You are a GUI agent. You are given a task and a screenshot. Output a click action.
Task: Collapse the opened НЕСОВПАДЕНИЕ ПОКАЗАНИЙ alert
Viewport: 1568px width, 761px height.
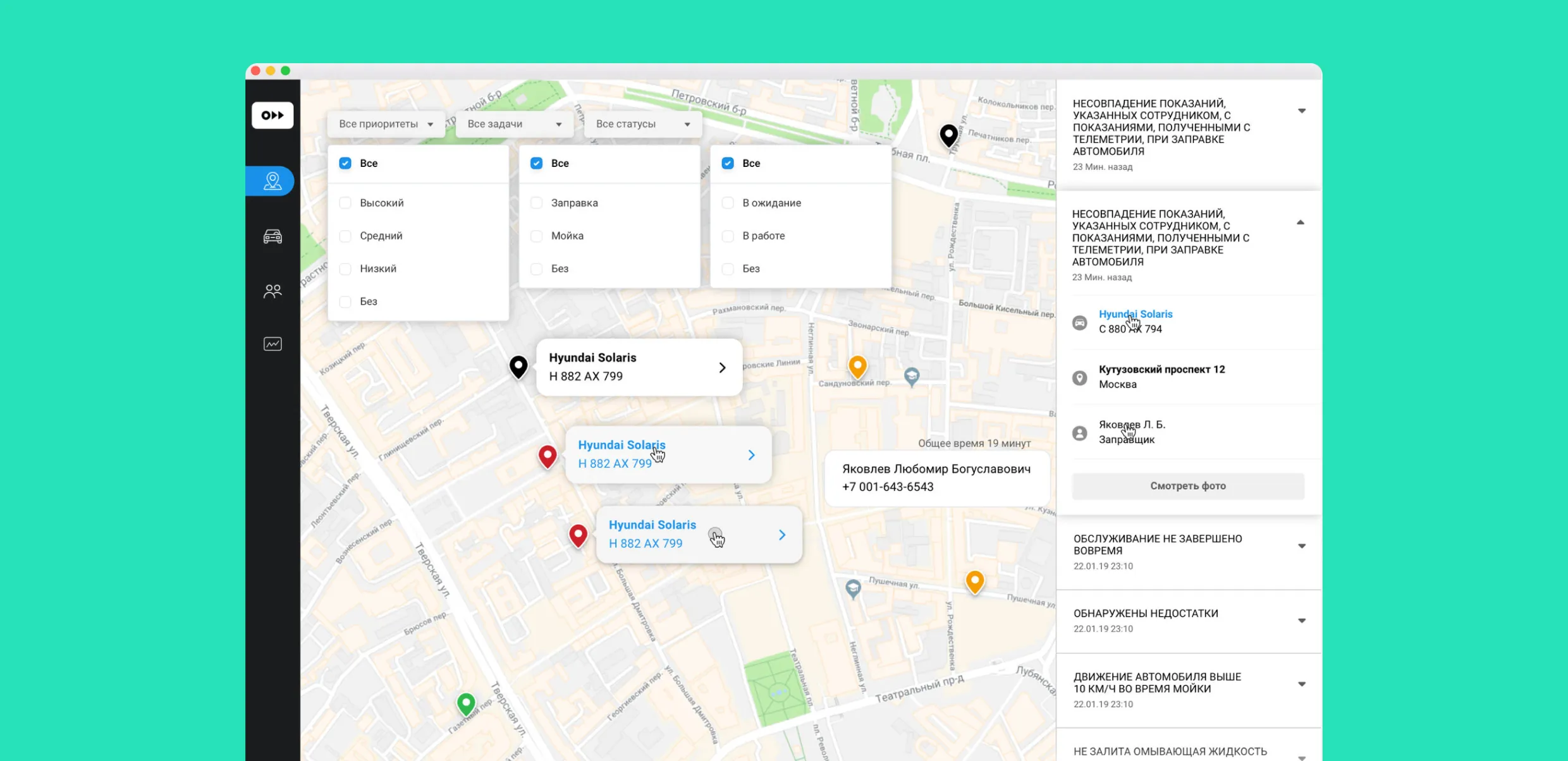point(1300,222)
